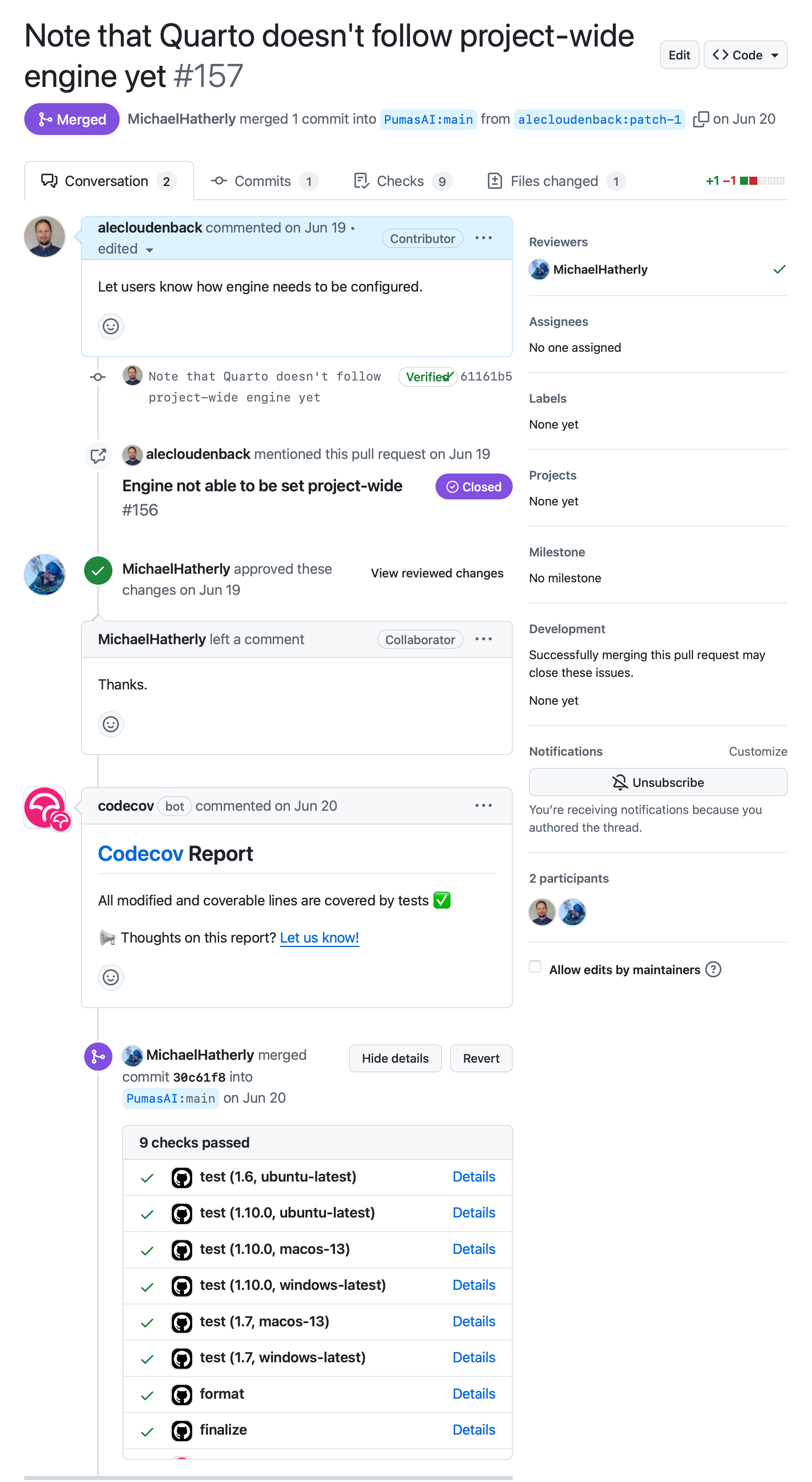Add emoji reaction to alecloudenback's comment

(x=110, y=326)
